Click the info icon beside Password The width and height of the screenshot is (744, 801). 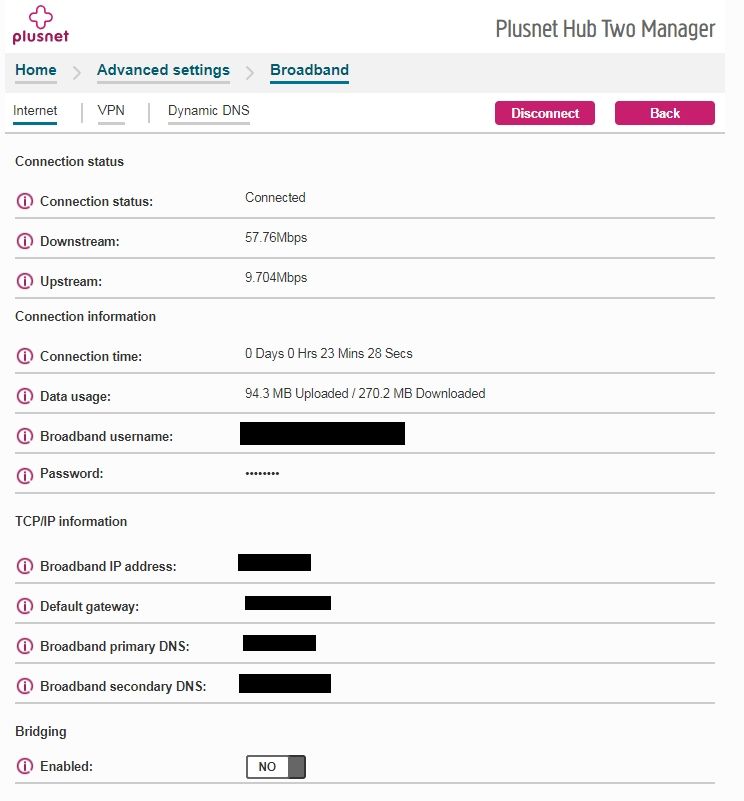click(x=25, y=476)
